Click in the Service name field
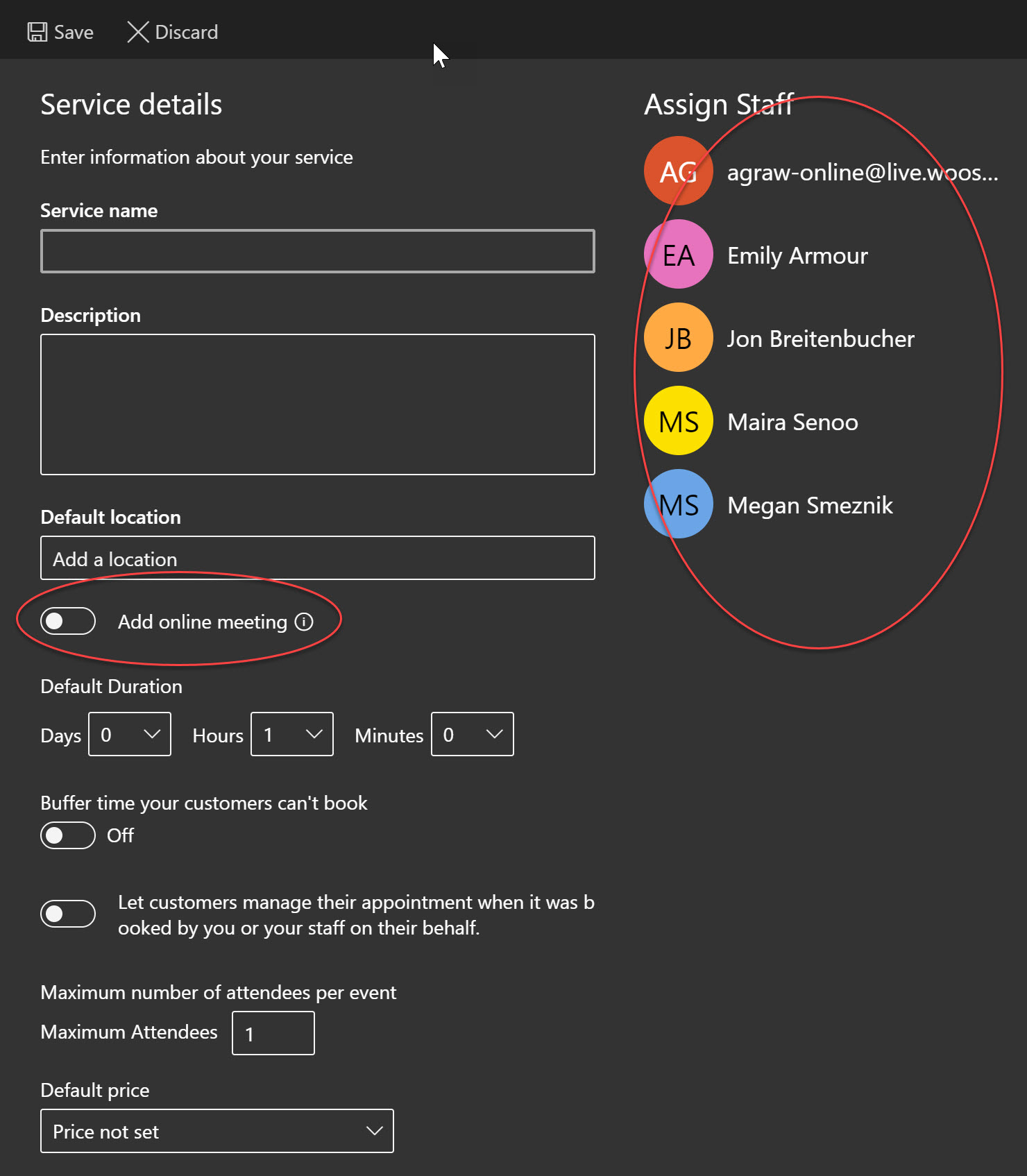Image resolution: width=1027 pixels, height=1176 pixels. click(x=317, y=251)
